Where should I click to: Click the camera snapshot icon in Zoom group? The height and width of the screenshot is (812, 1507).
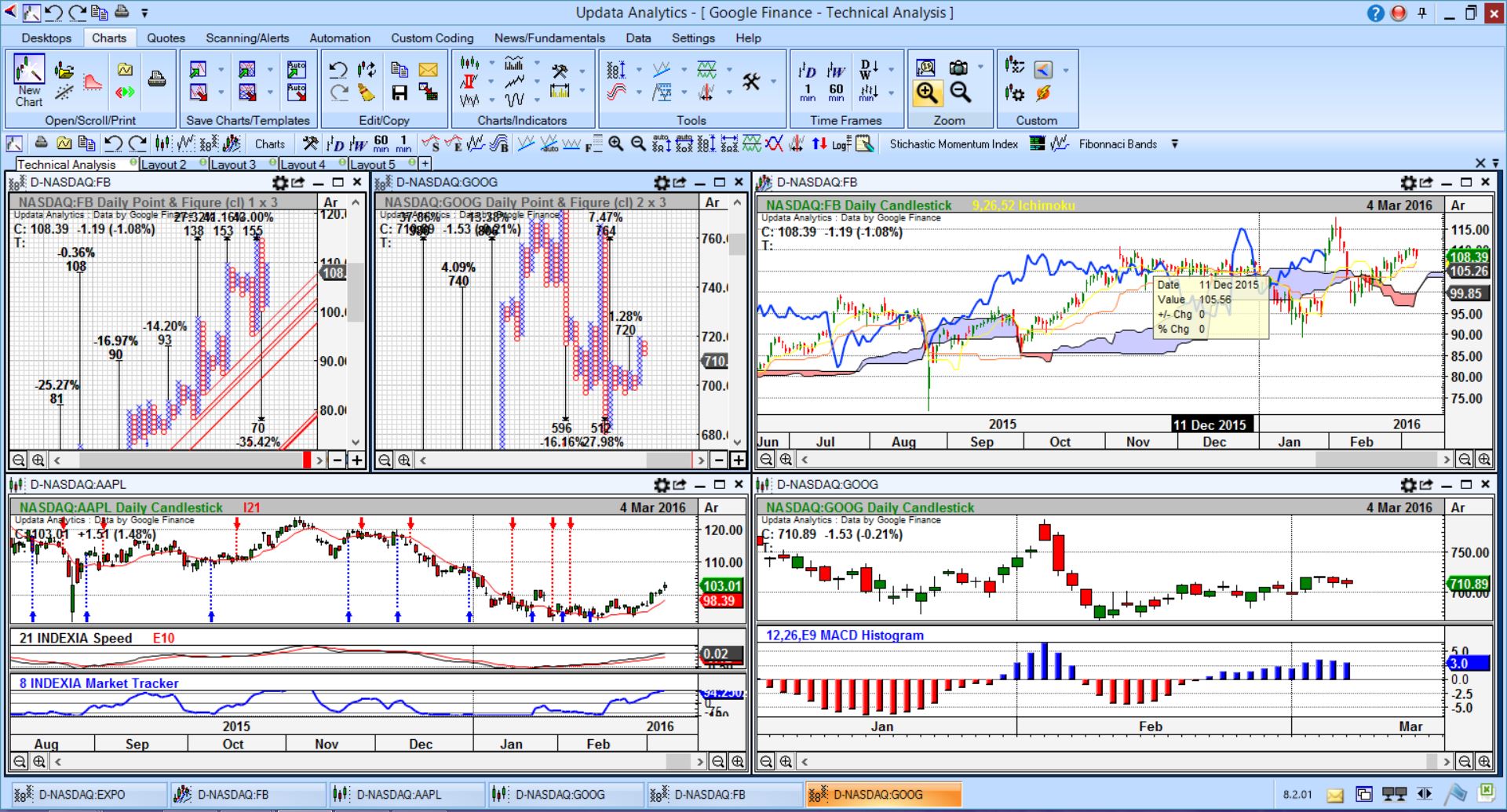click(x=958, y=68)
